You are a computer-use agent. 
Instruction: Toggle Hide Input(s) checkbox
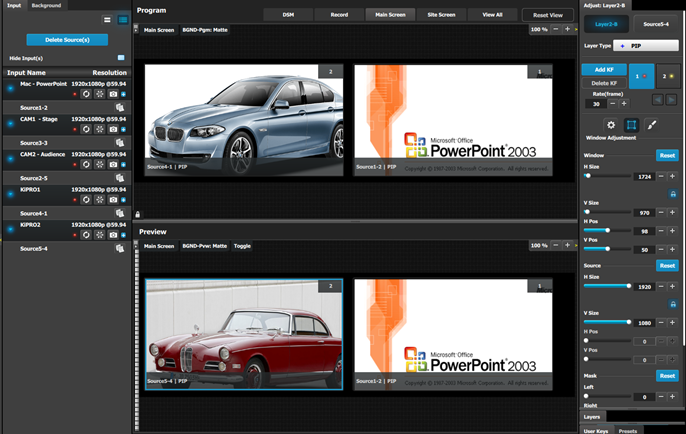pyautogui.click(x=121, y=58)
